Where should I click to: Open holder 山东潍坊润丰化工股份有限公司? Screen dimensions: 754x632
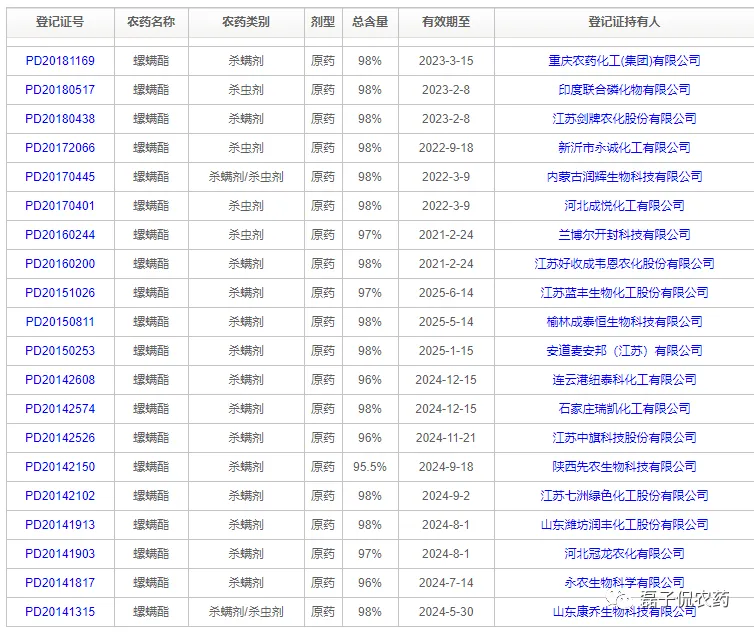tap(624, 525)
